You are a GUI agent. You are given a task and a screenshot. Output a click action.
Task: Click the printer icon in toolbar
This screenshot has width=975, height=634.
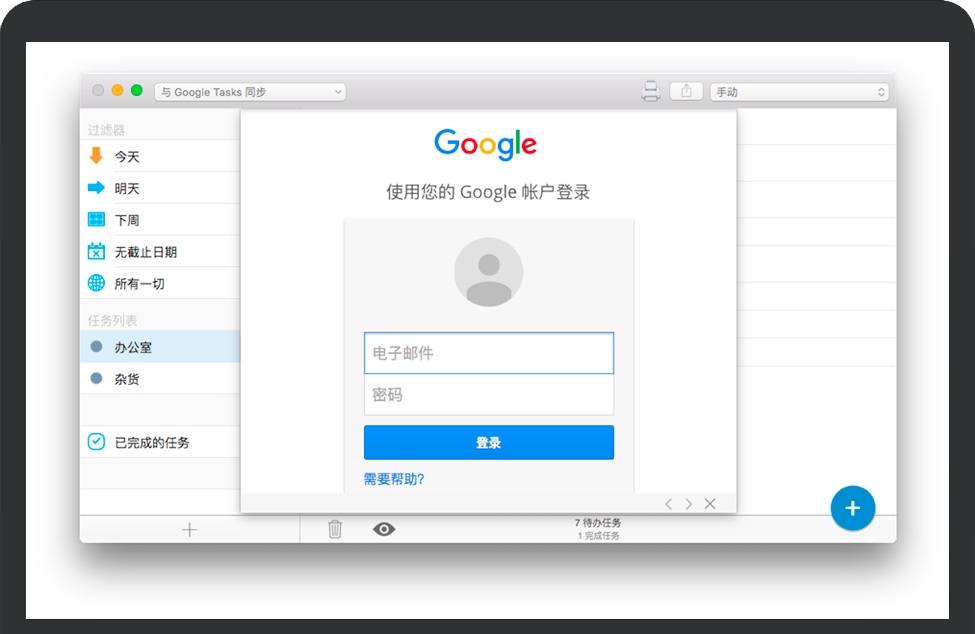pos(650,91)
